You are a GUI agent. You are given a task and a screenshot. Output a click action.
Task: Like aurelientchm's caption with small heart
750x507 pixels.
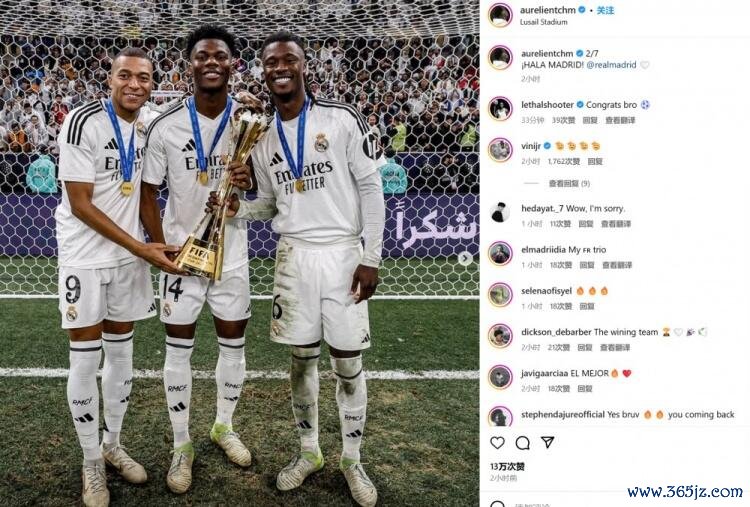click(x=645, y=65)
